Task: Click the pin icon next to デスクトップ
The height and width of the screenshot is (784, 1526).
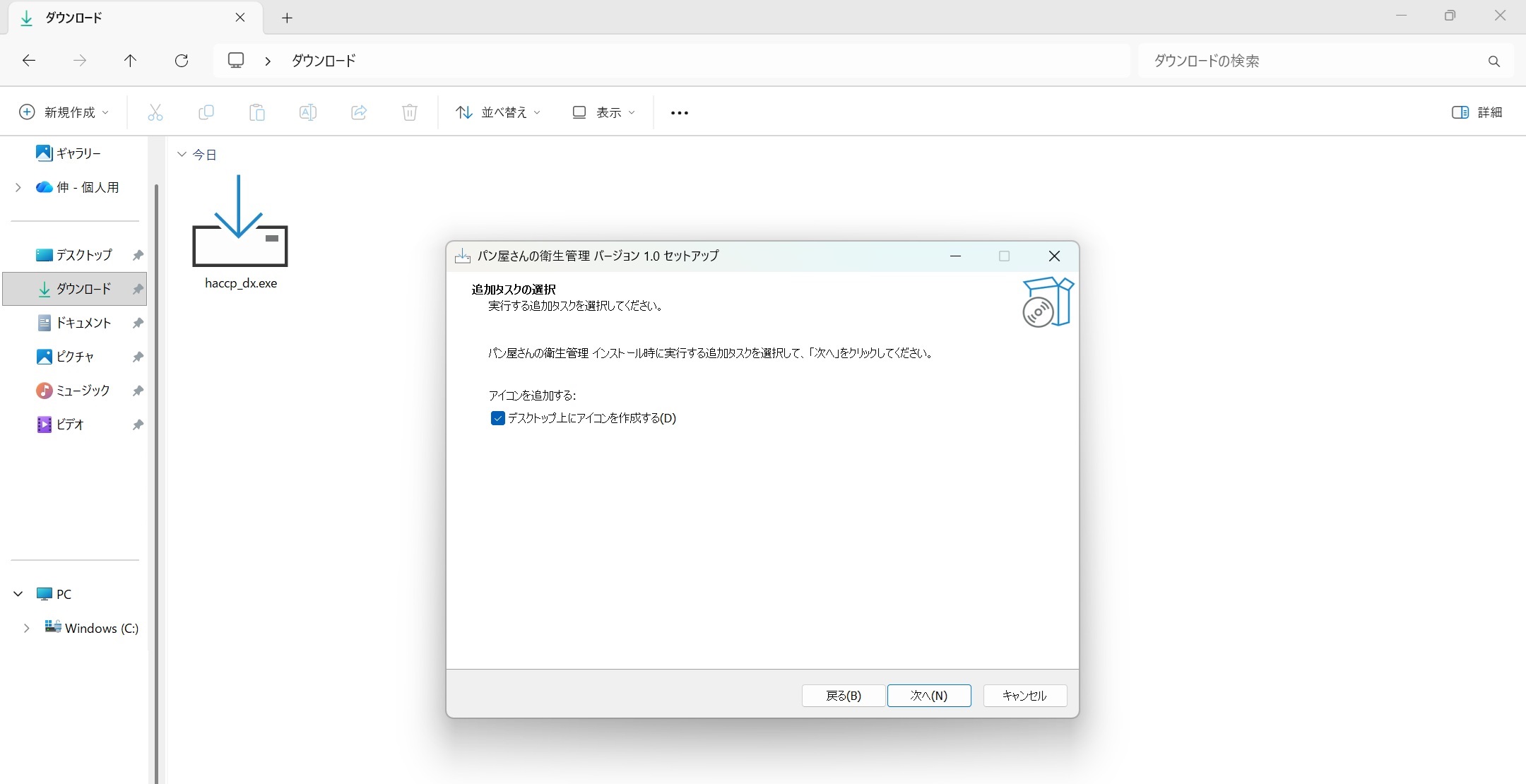Action: tap(137, 255)
